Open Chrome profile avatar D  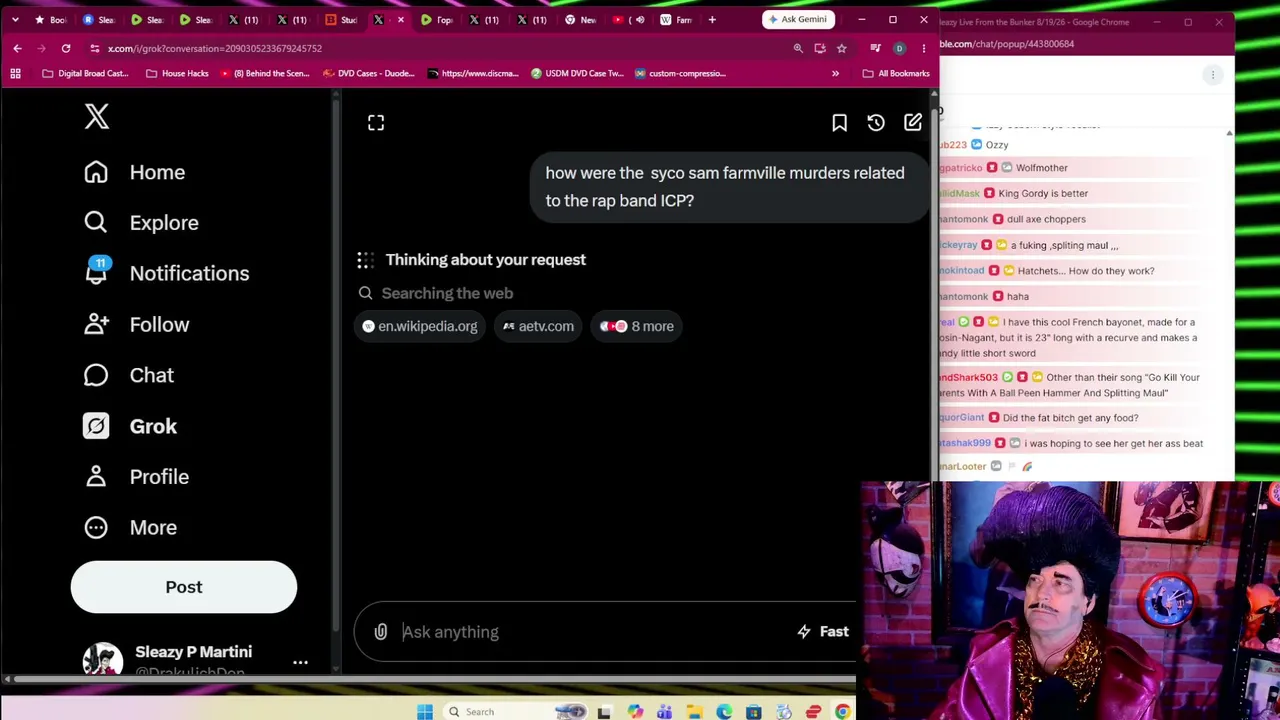tap(899, 48)
